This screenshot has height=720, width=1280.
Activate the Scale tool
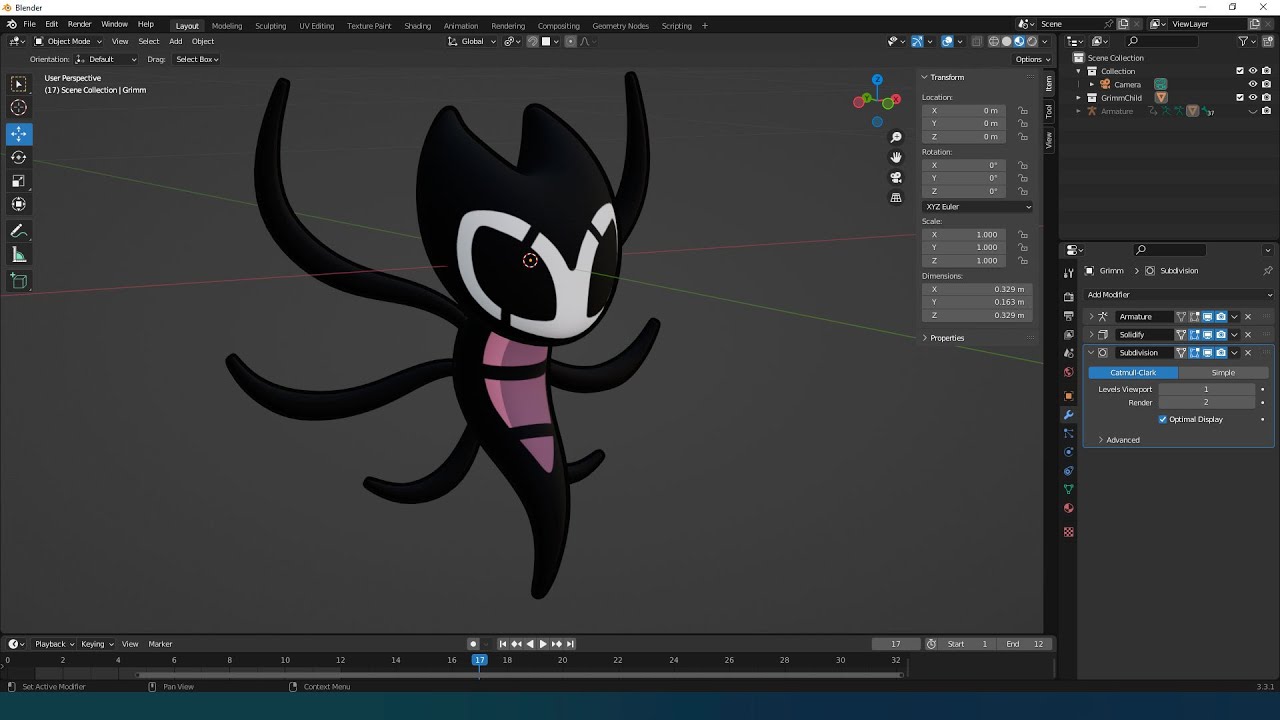coord(19,181)
